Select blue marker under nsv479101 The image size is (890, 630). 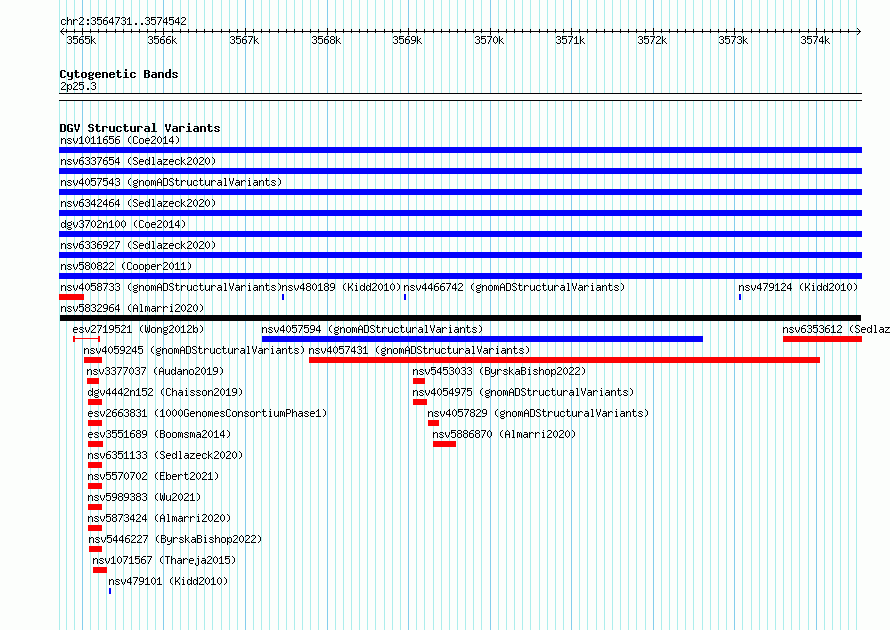click(110, 591)
